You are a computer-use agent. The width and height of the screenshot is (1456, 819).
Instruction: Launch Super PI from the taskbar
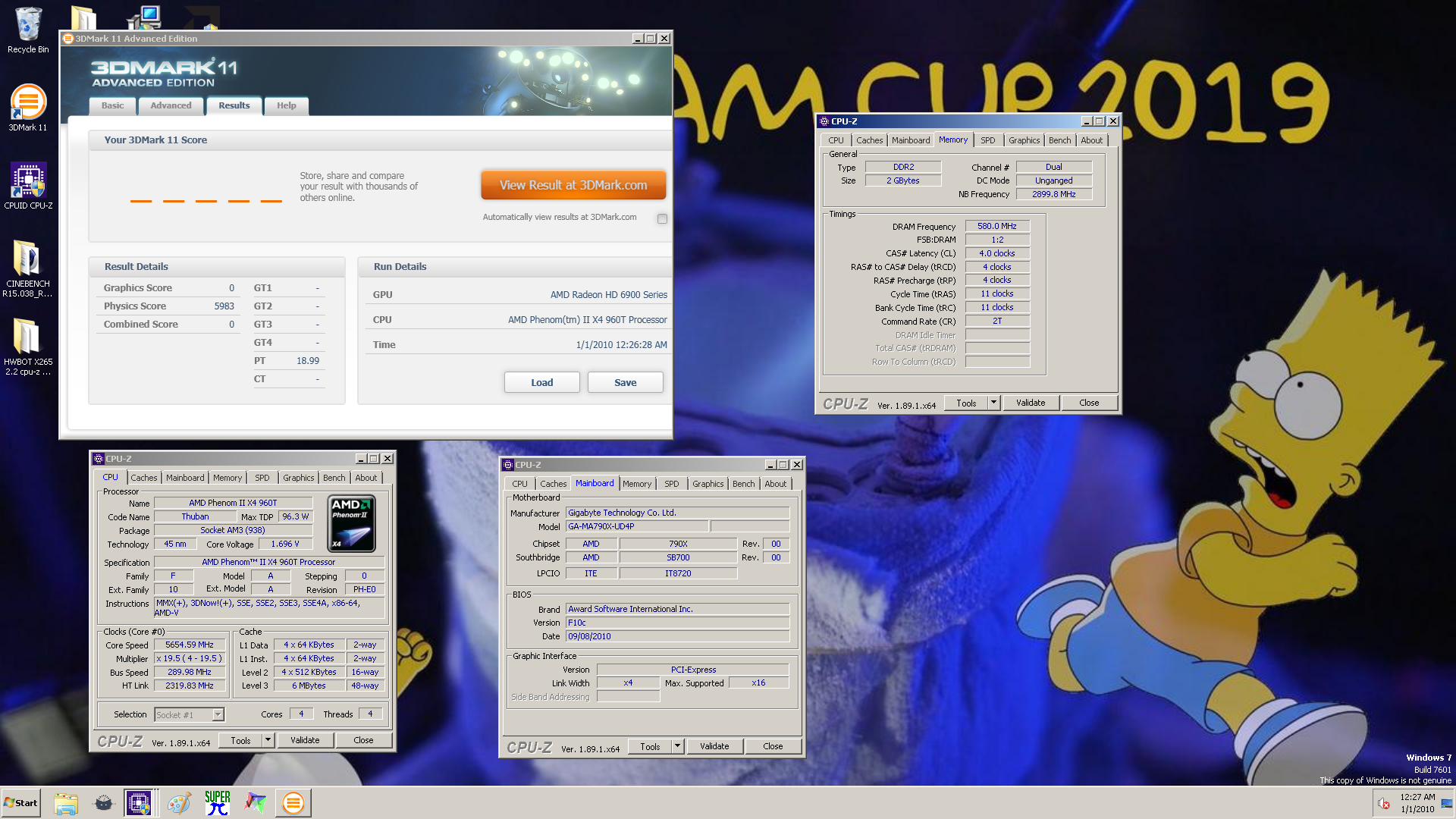click(x=217, y=803)
